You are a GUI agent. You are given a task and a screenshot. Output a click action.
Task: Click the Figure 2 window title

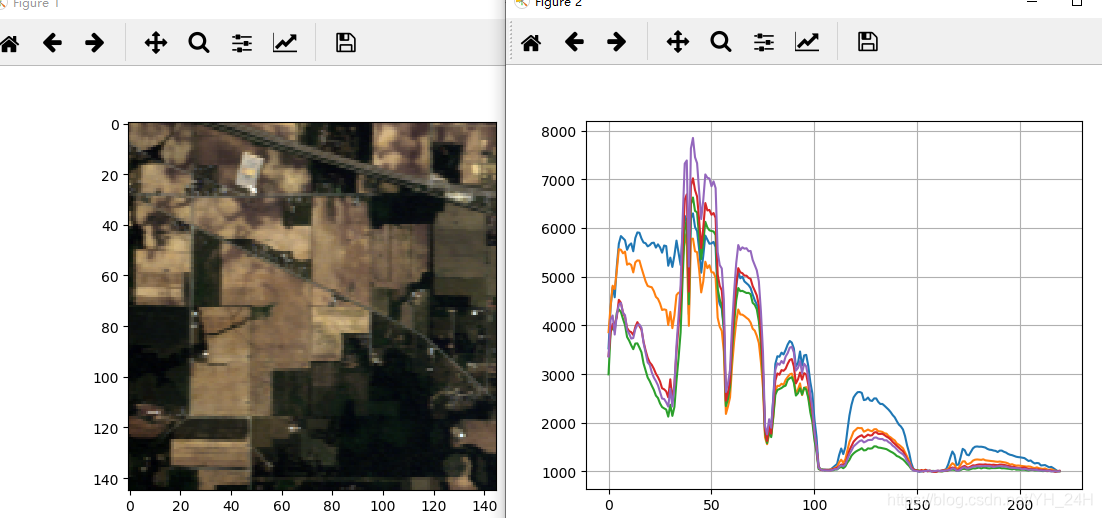tap(558, 3)
